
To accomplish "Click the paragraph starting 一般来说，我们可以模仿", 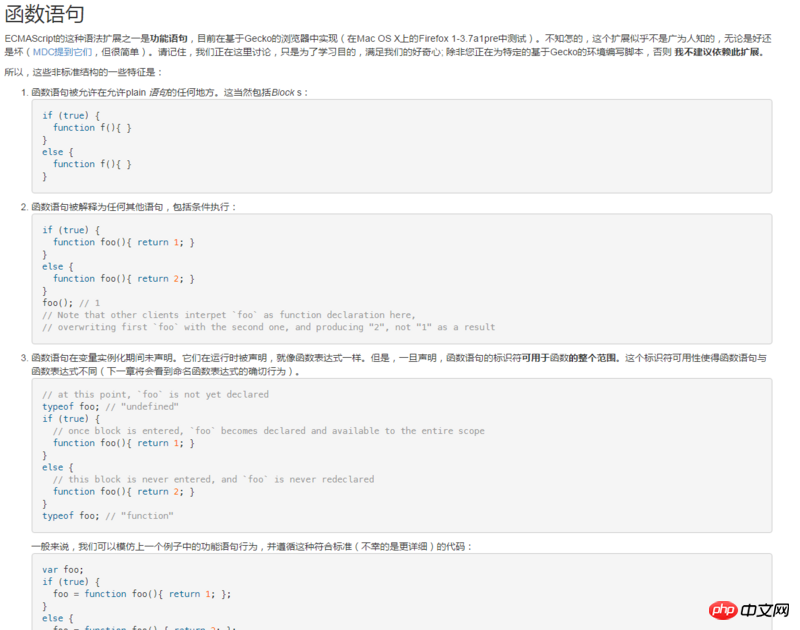I will click(253, 546).
